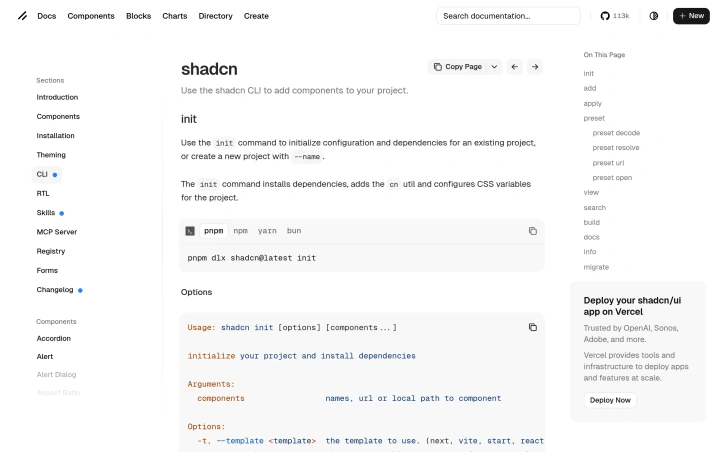This screenshot has height=452, width=724.
Task: Open CLI in the sidebar
Action: 47,175
